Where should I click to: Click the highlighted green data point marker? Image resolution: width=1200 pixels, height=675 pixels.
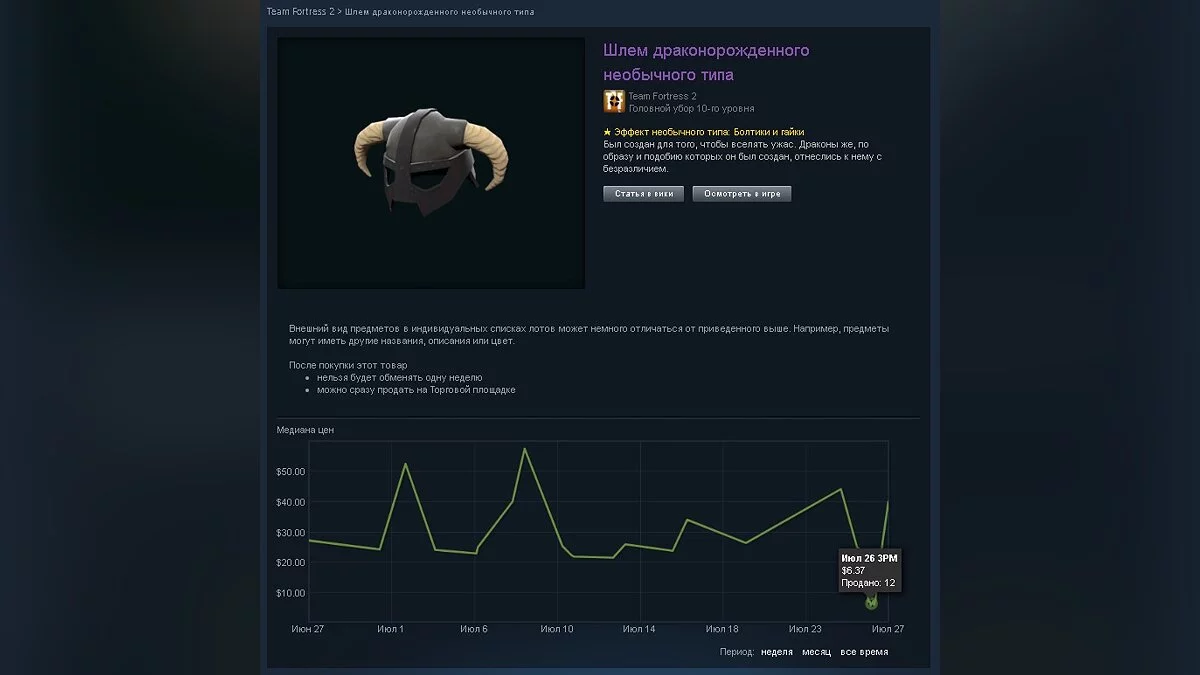[x=871, y=603]
